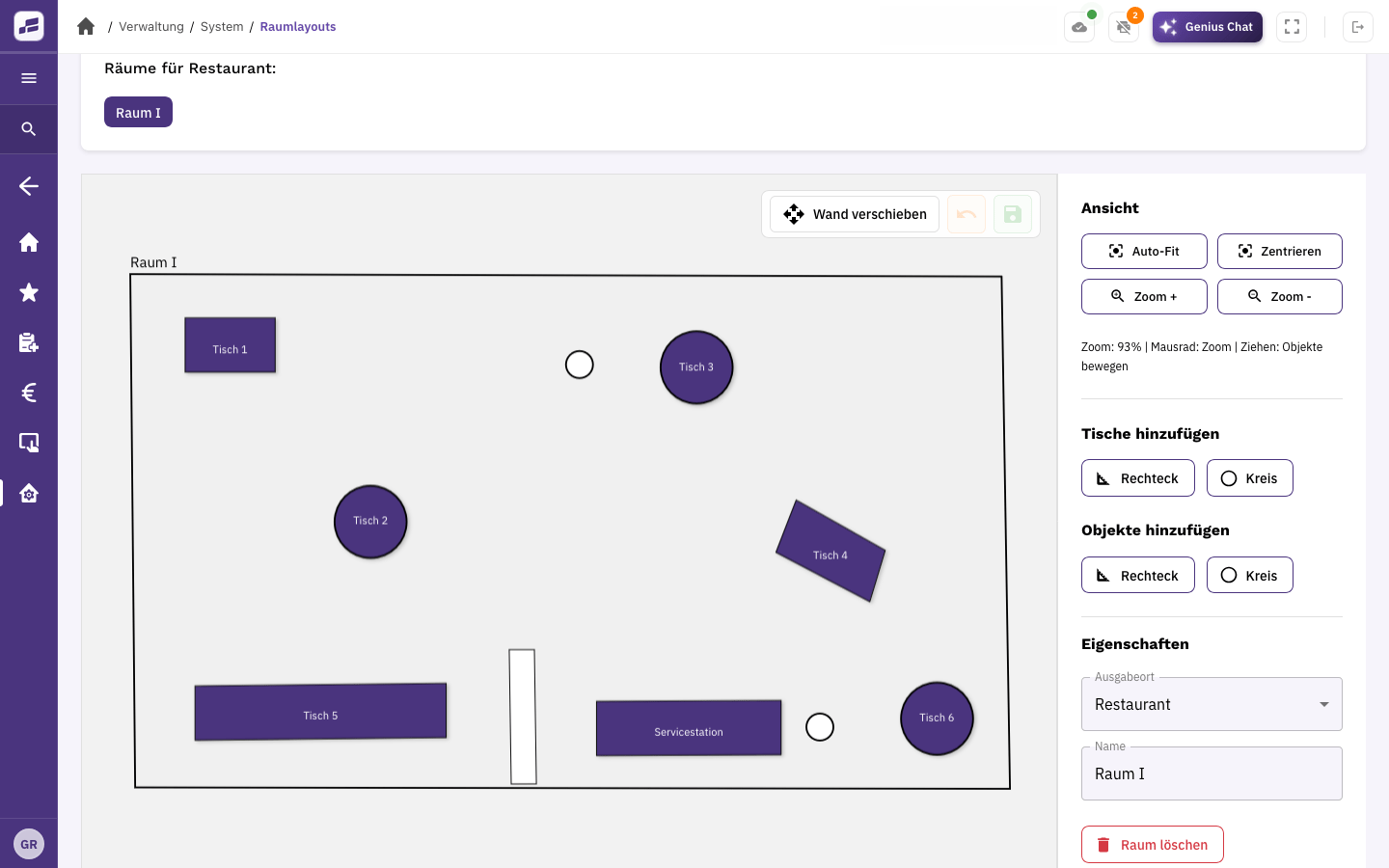Click the Auto-Fit view button
This screenshot has width=1389, height=868.
pyautogui.click(x=1144, y=251)
